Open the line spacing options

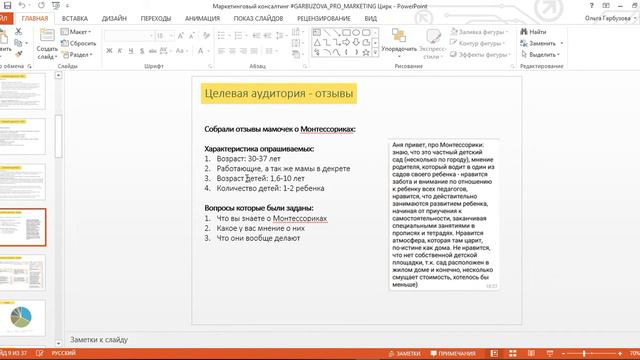[x=280, y=36]
